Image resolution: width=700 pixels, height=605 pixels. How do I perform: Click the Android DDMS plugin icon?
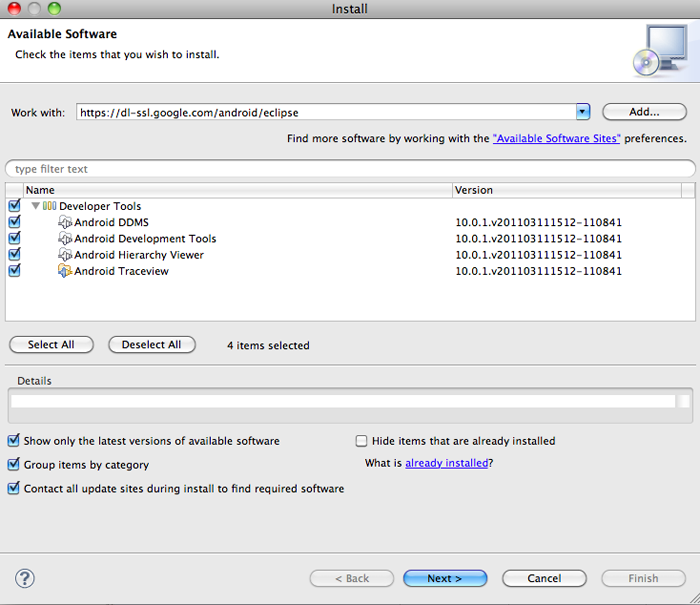tap(66, 222)
